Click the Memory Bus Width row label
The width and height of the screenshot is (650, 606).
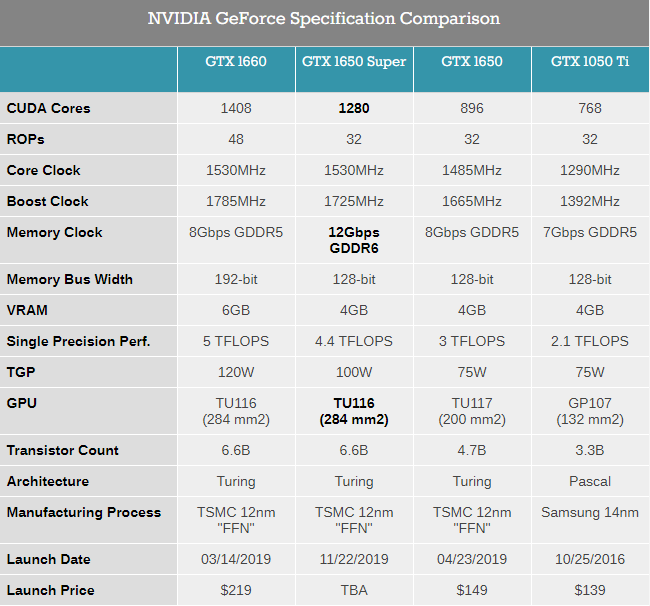[x=70, y=279]
